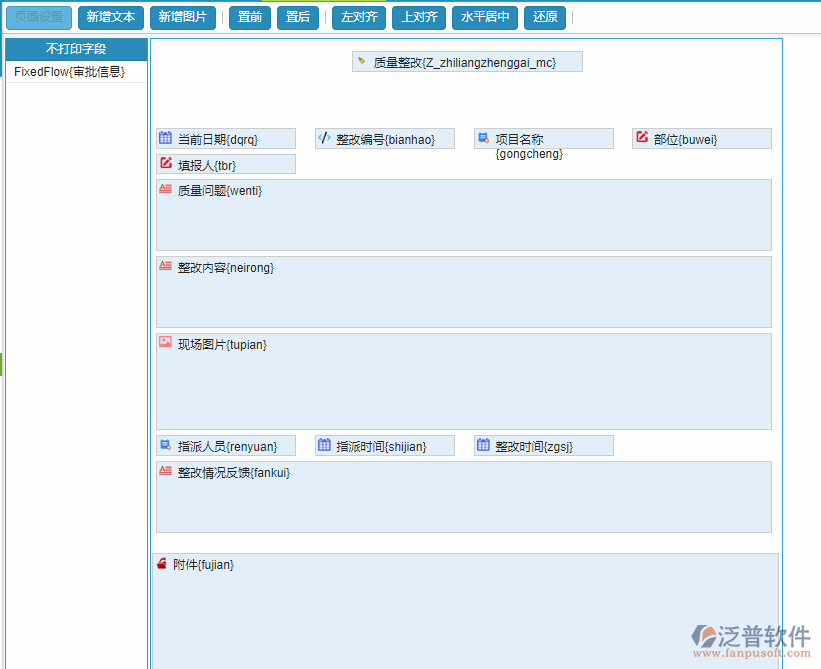Click the attachment icon beside 附件
Screen dimensions: 821x669
point(162,564)
